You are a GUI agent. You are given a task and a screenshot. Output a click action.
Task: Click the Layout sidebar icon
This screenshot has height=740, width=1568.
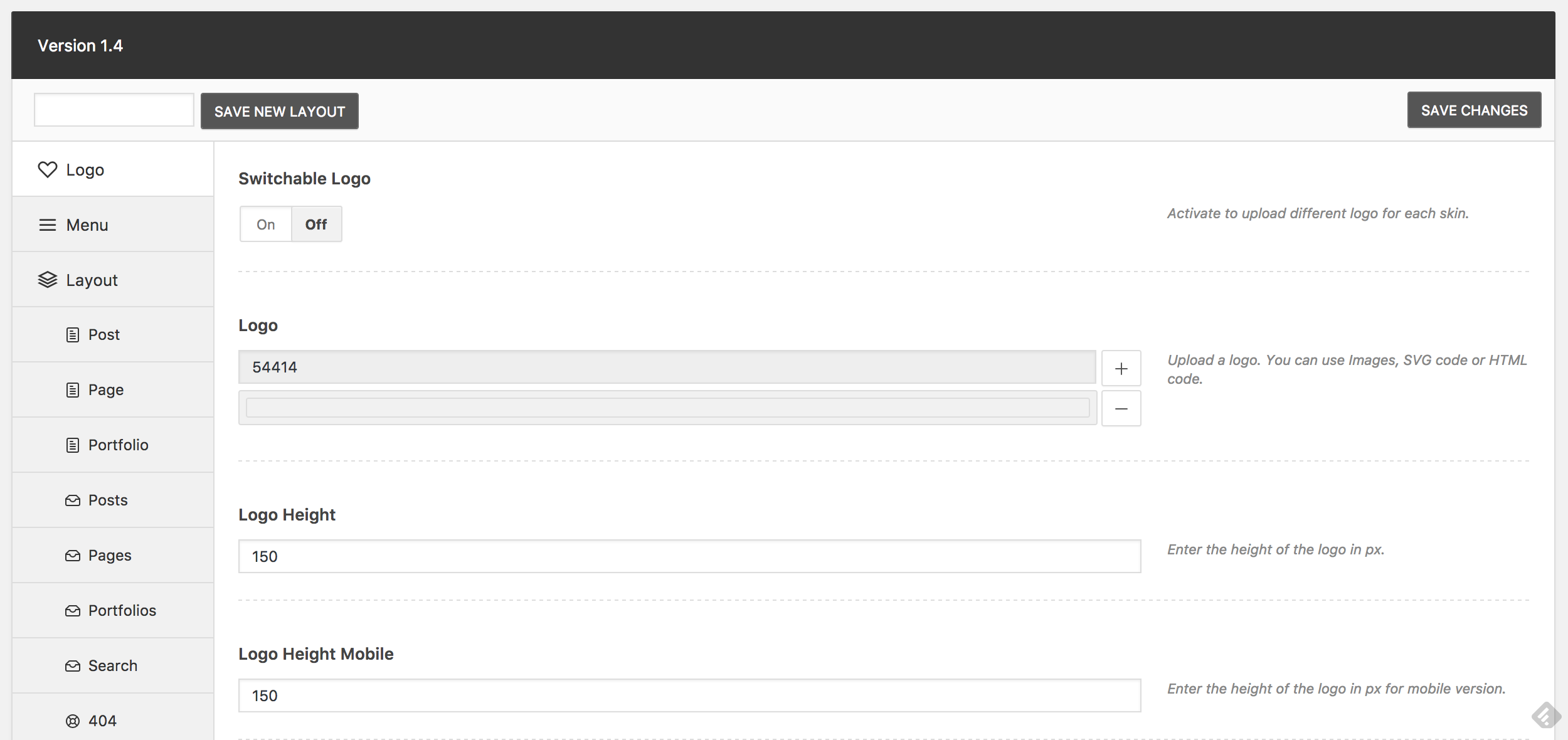(46, 279)
